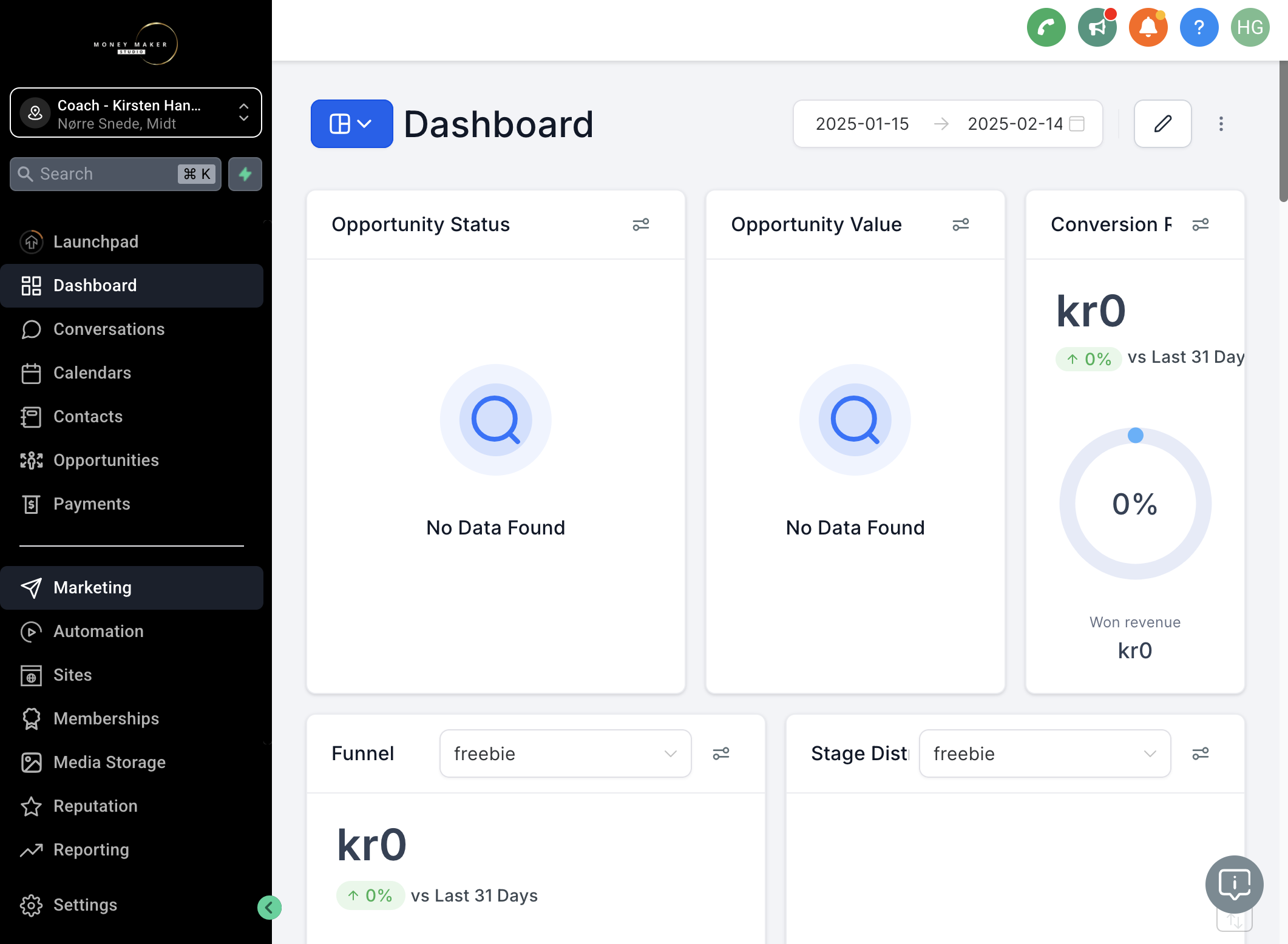Open the HG user avatar menu
1288x944 pixels.
[1250, 27]
